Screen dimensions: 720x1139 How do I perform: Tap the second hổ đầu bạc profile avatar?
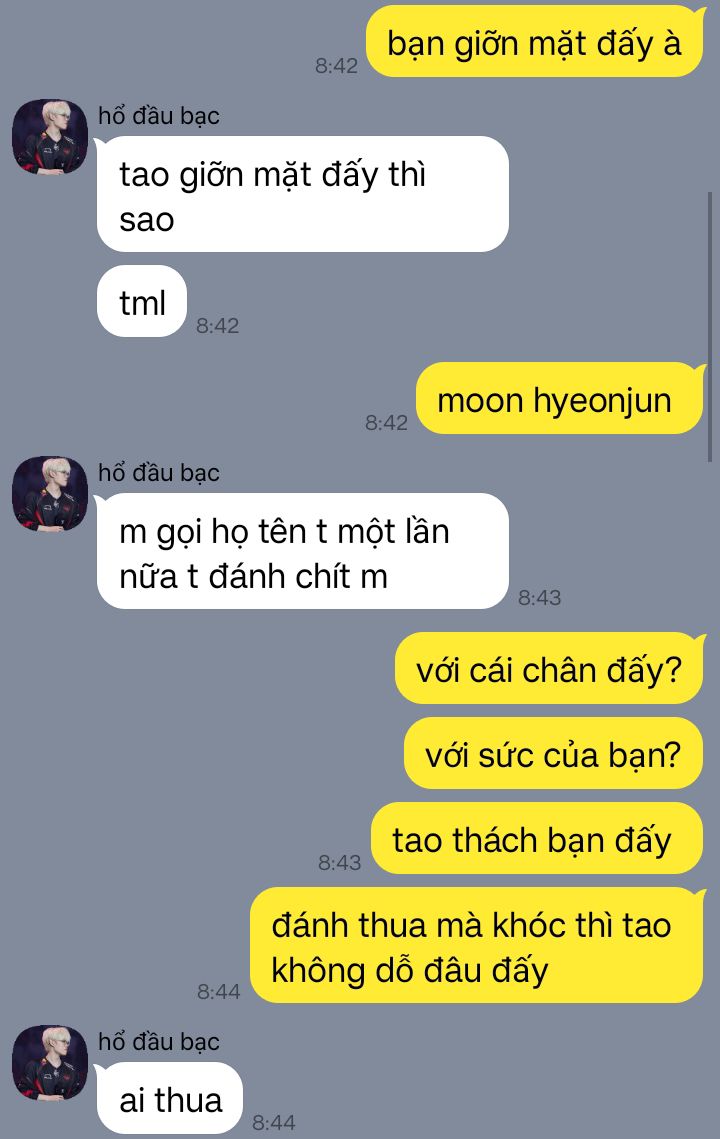pyautogui.click(x=50, y=493)
